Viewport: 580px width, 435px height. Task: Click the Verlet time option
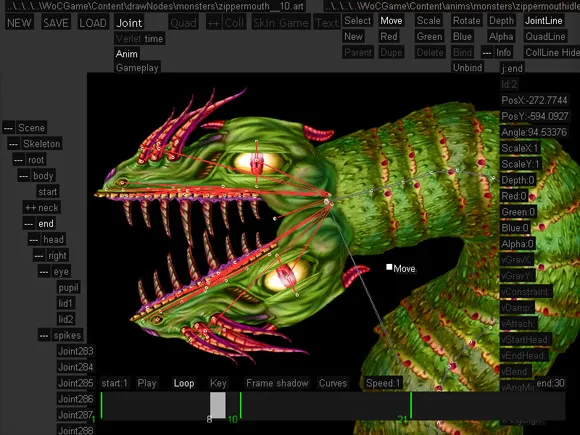point(139,38)
